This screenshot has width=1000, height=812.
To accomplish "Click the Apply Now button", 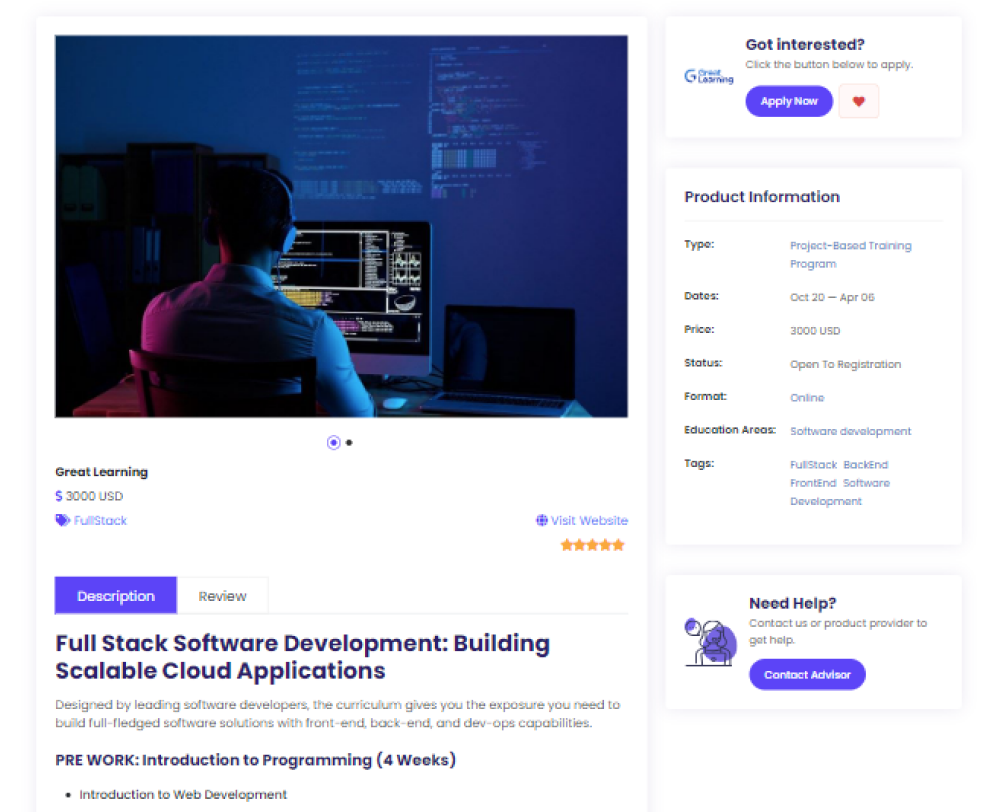I will pyautogui.click(x=788, y=101).
